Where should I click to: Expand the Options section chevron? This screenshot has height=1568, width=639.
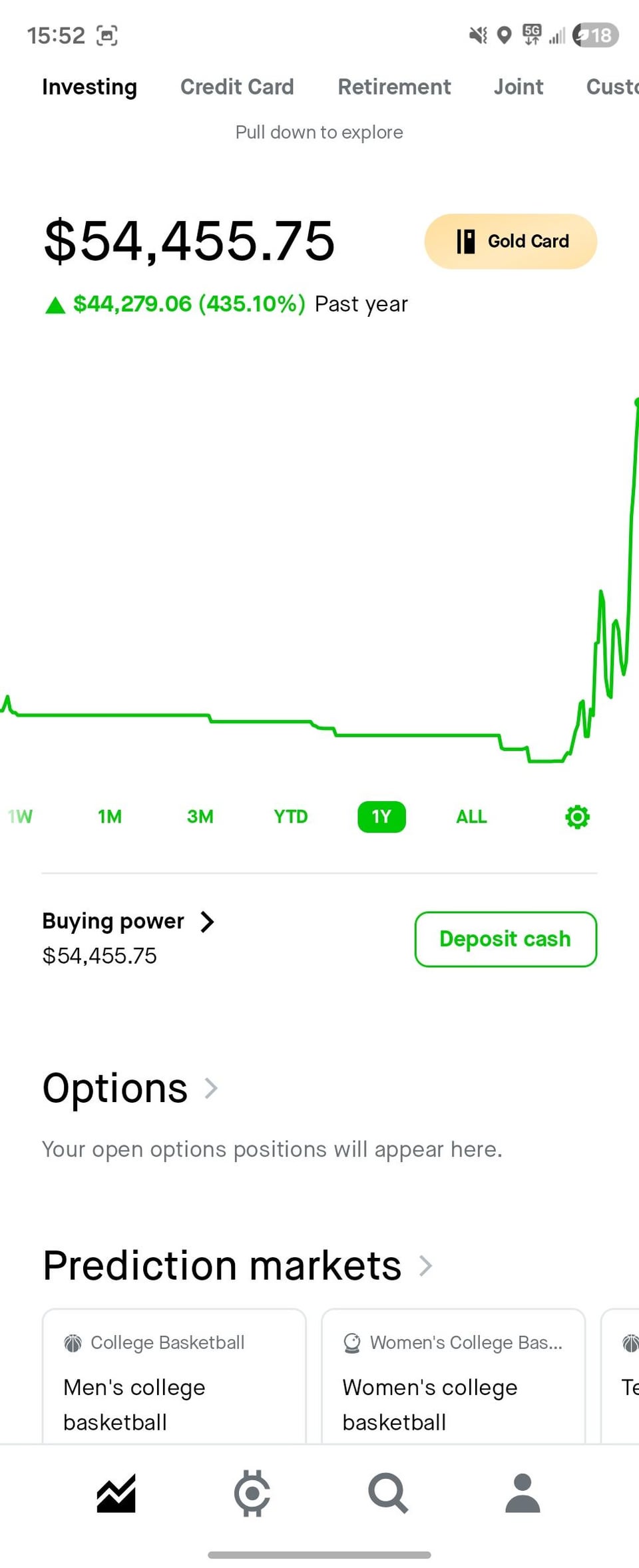click(x=211, y=1088)
